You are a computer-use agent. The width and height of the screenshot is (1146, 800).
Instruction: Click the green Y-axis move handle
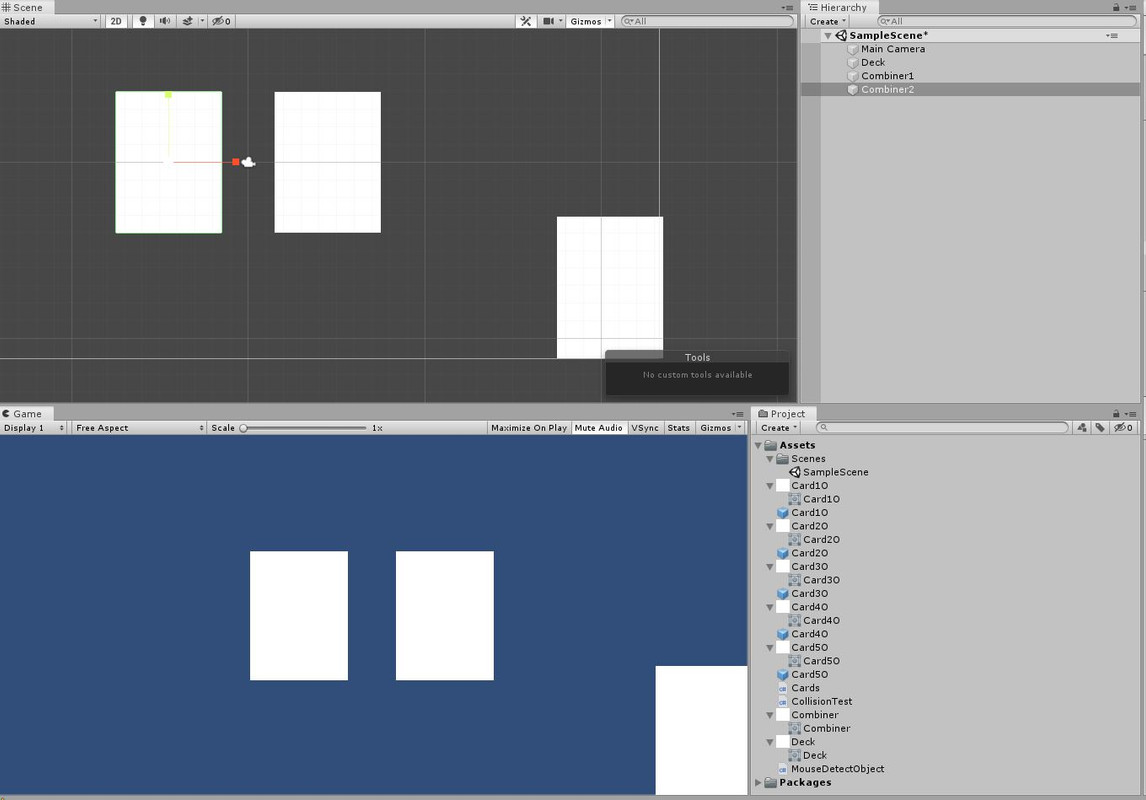point(168,95)
